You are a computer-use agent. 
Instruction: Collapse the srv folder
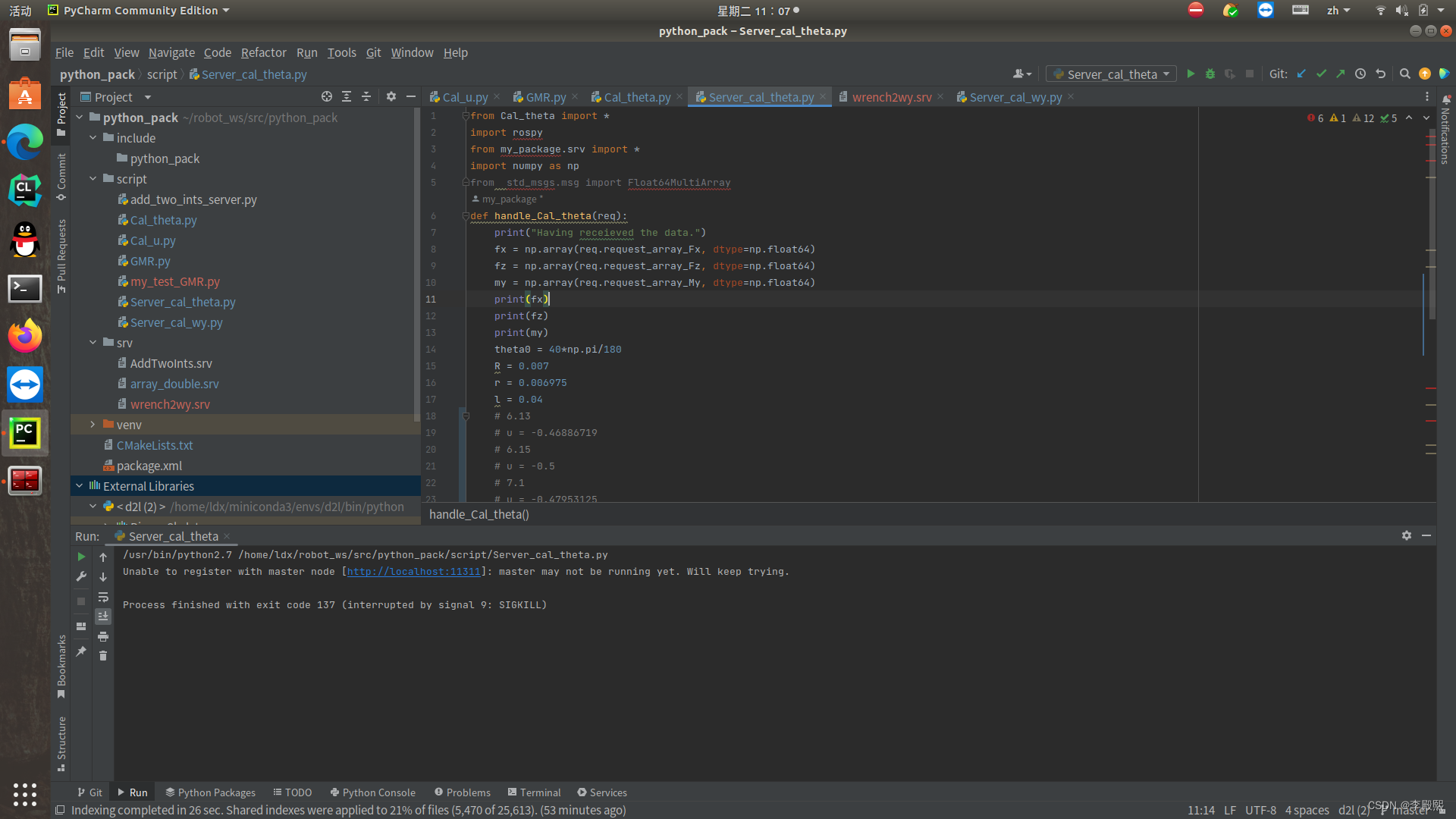click(93, 343)
